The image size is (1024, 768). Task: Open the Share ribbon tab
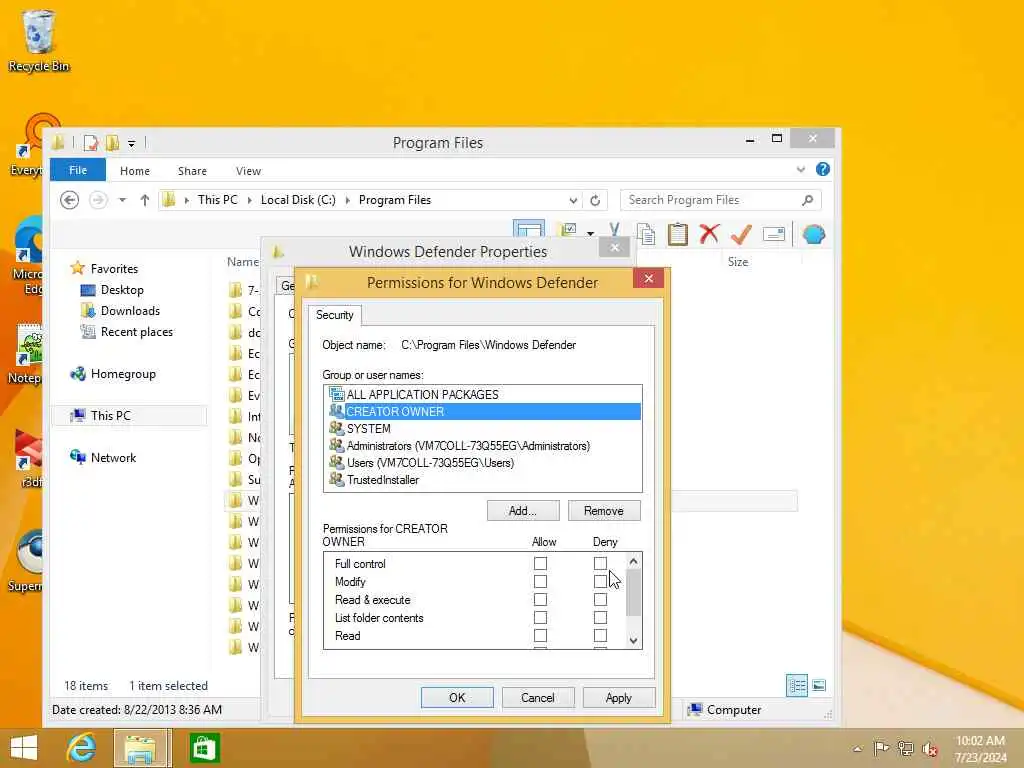[x=192, y=171]
